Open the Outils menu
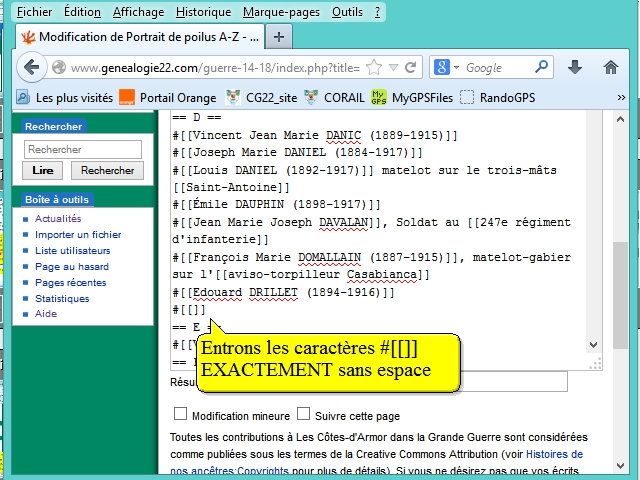This screenshot has width=640, height=480. 347,12
